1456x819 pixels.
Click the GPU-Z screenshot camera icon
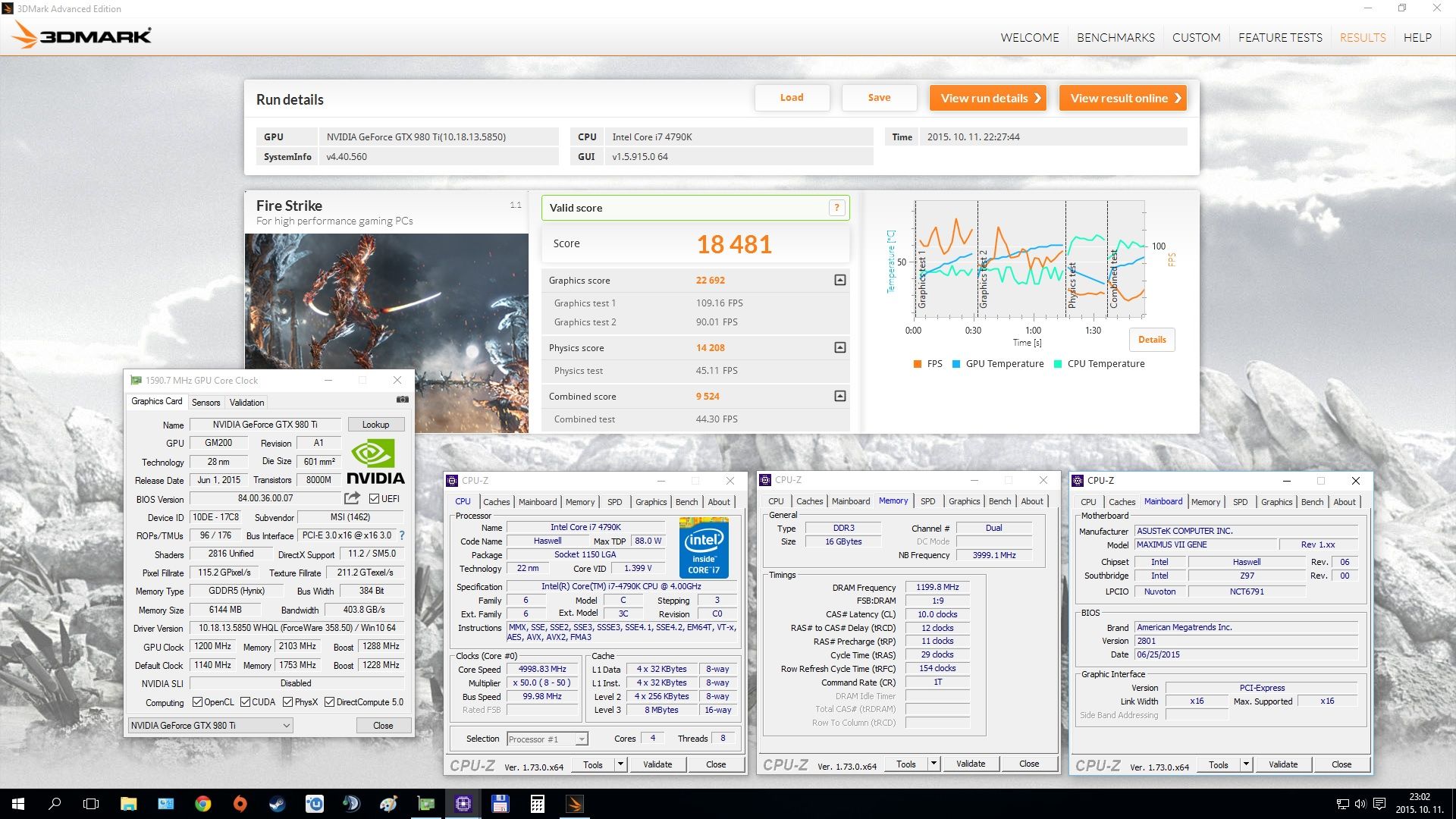click(403, 400)
